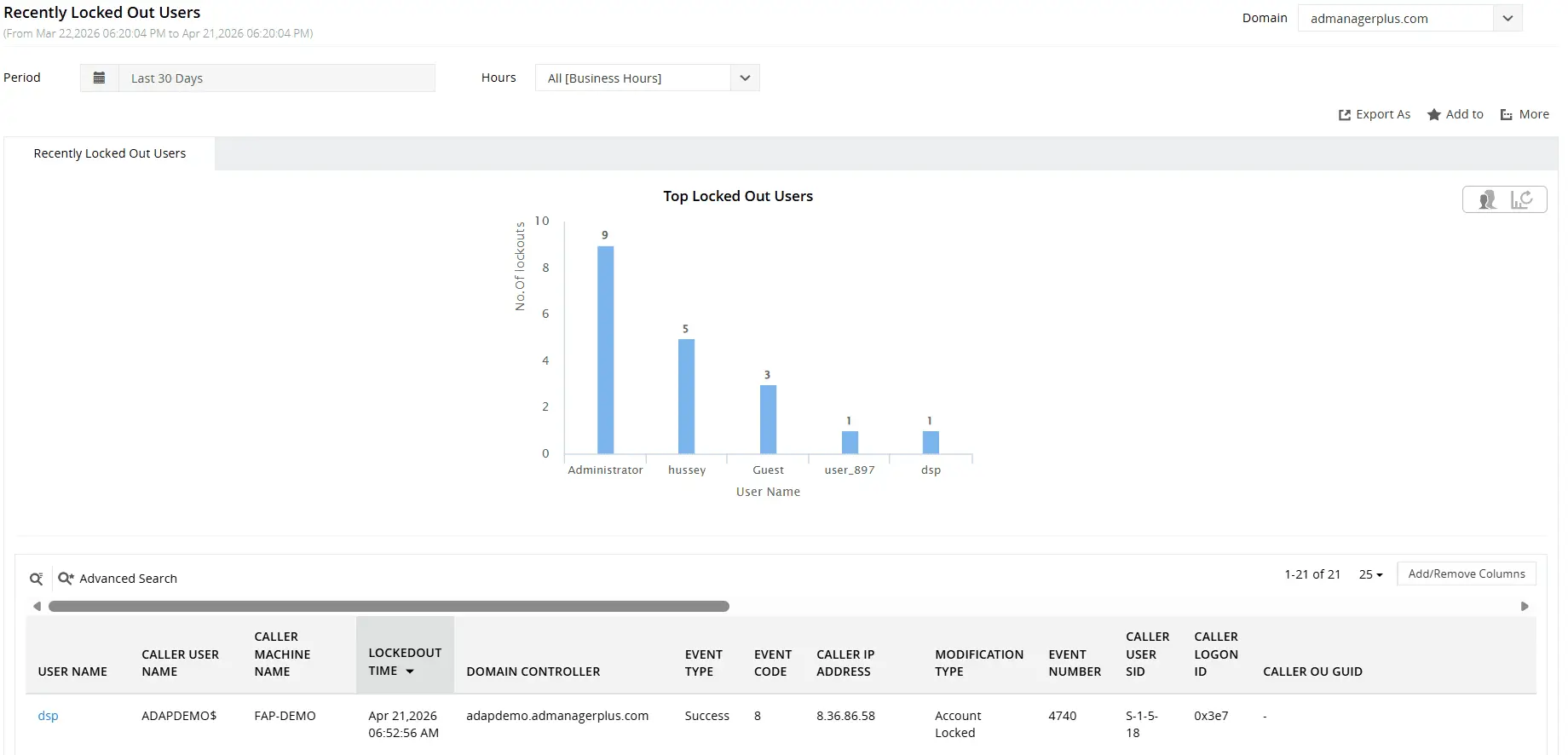This screenshot has width=1568, height=755.
Task: Toggle Lockedout Time sort arrow
Action: click(410, 671)
